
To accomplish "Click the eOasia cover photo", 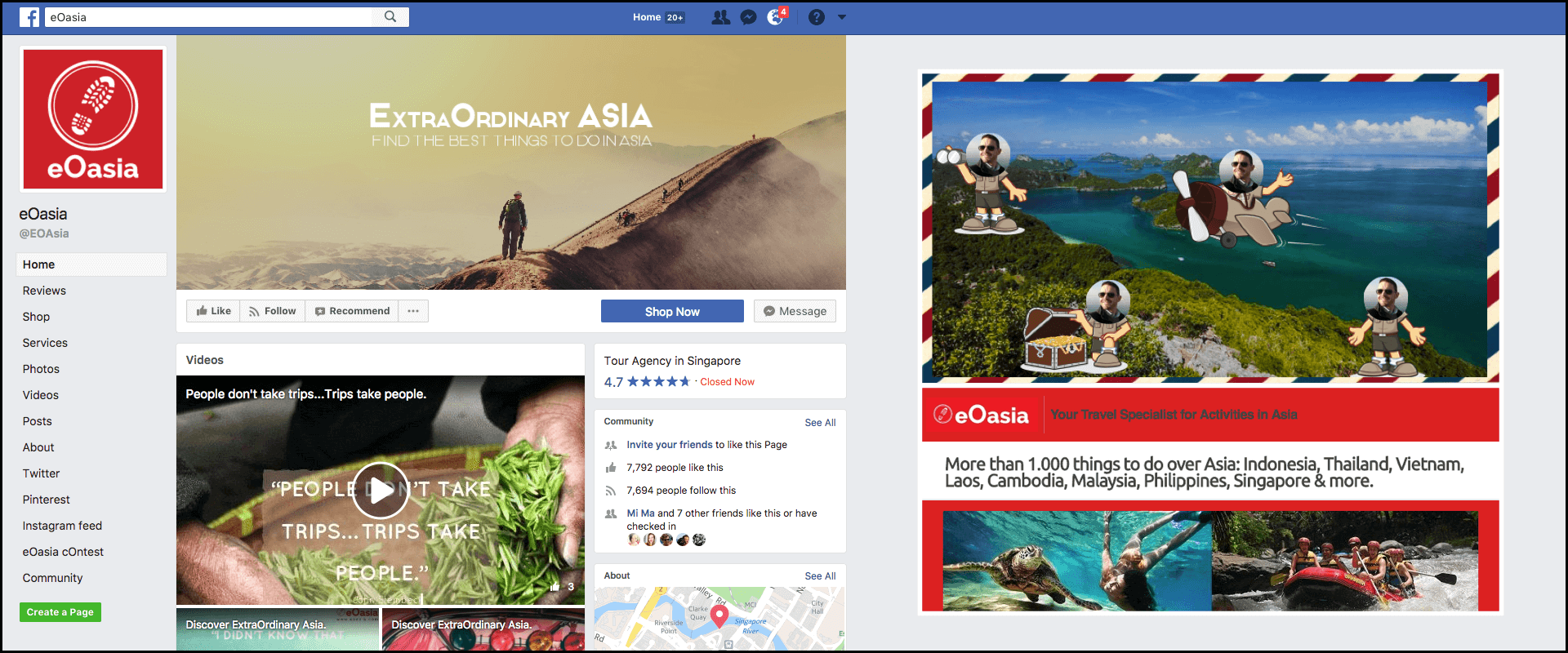I will pyautogui.click(x=511, y=162).
